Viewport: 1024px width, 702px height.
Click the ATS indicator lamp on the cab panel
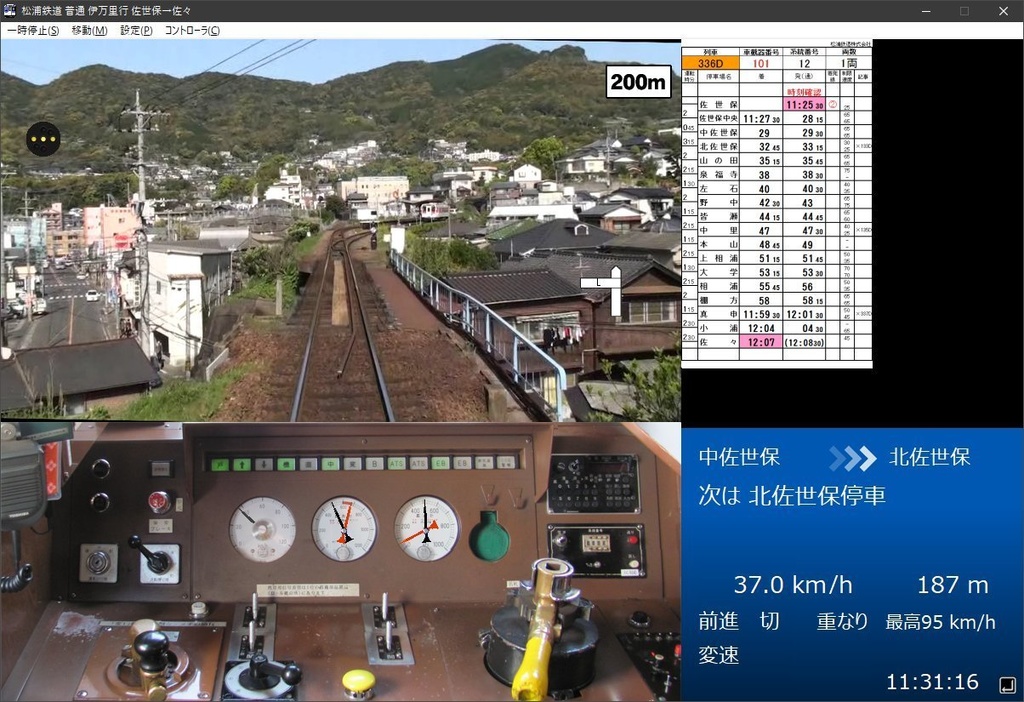tap(395, 462)
